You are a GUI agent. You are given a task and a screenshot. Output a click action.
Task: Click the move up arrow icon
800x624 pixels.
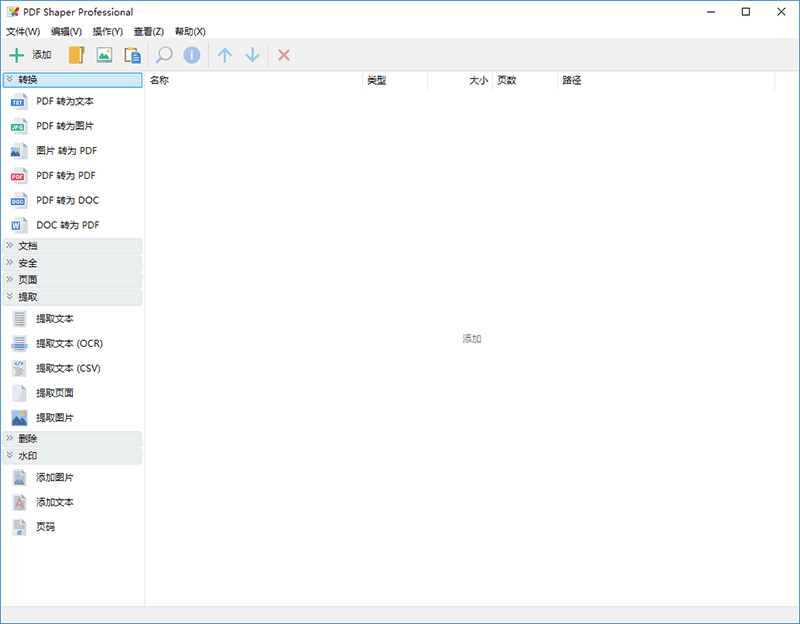(x=225, y=55)
